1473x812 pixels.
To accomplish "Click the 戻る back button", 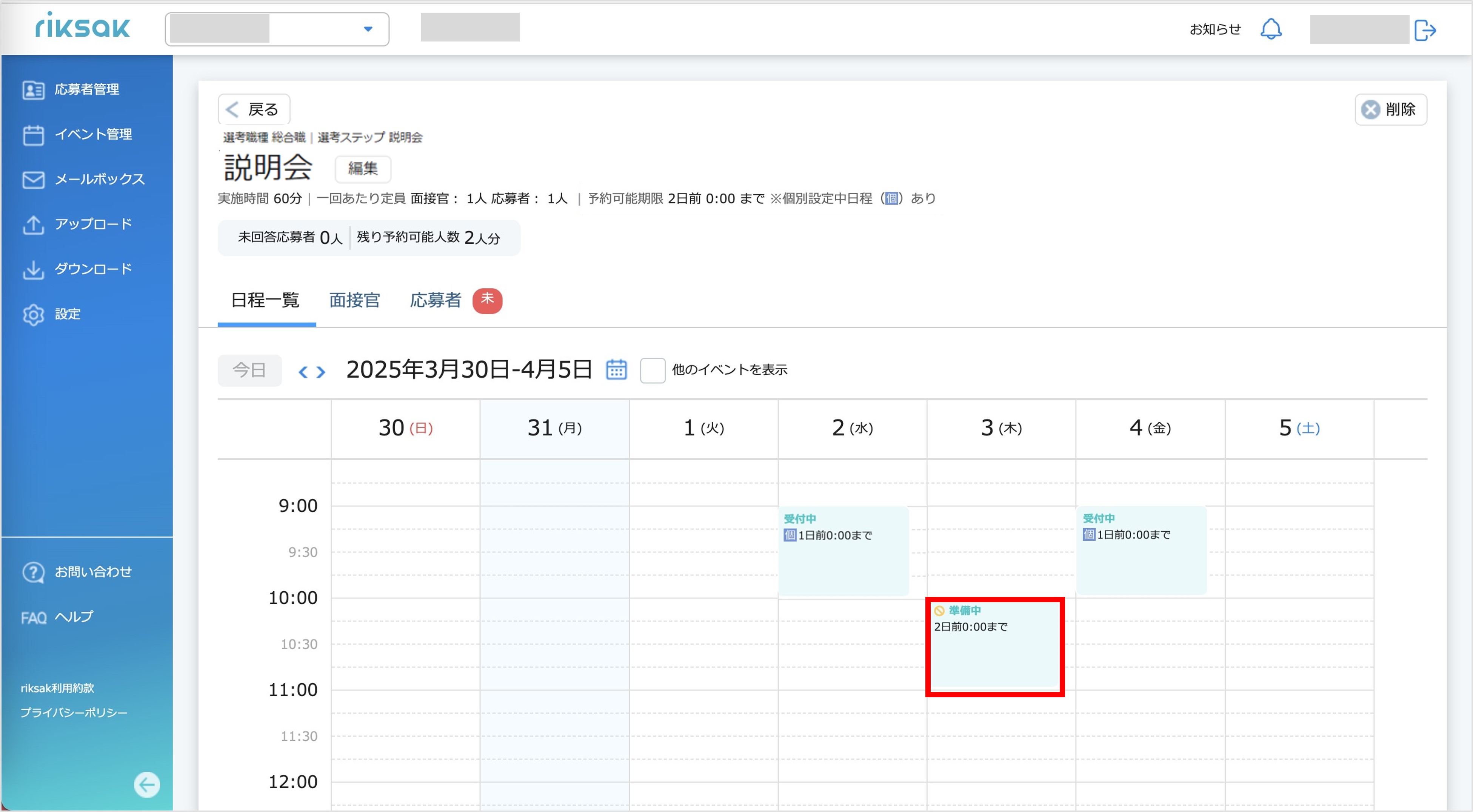I will point(254,109).
